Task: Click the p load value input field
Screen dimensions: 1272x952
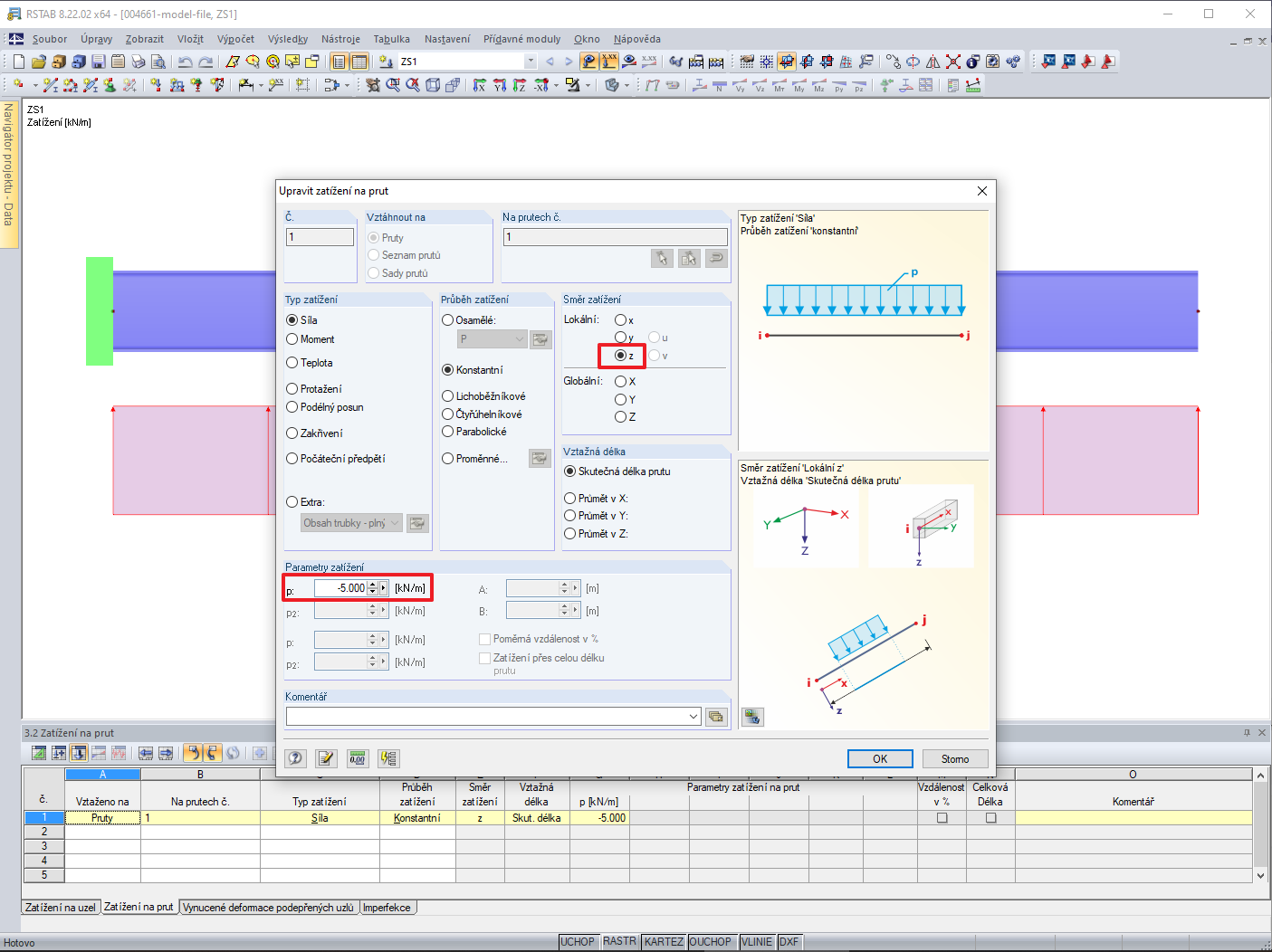Action: pyautogui.click(x=340, y=588)
